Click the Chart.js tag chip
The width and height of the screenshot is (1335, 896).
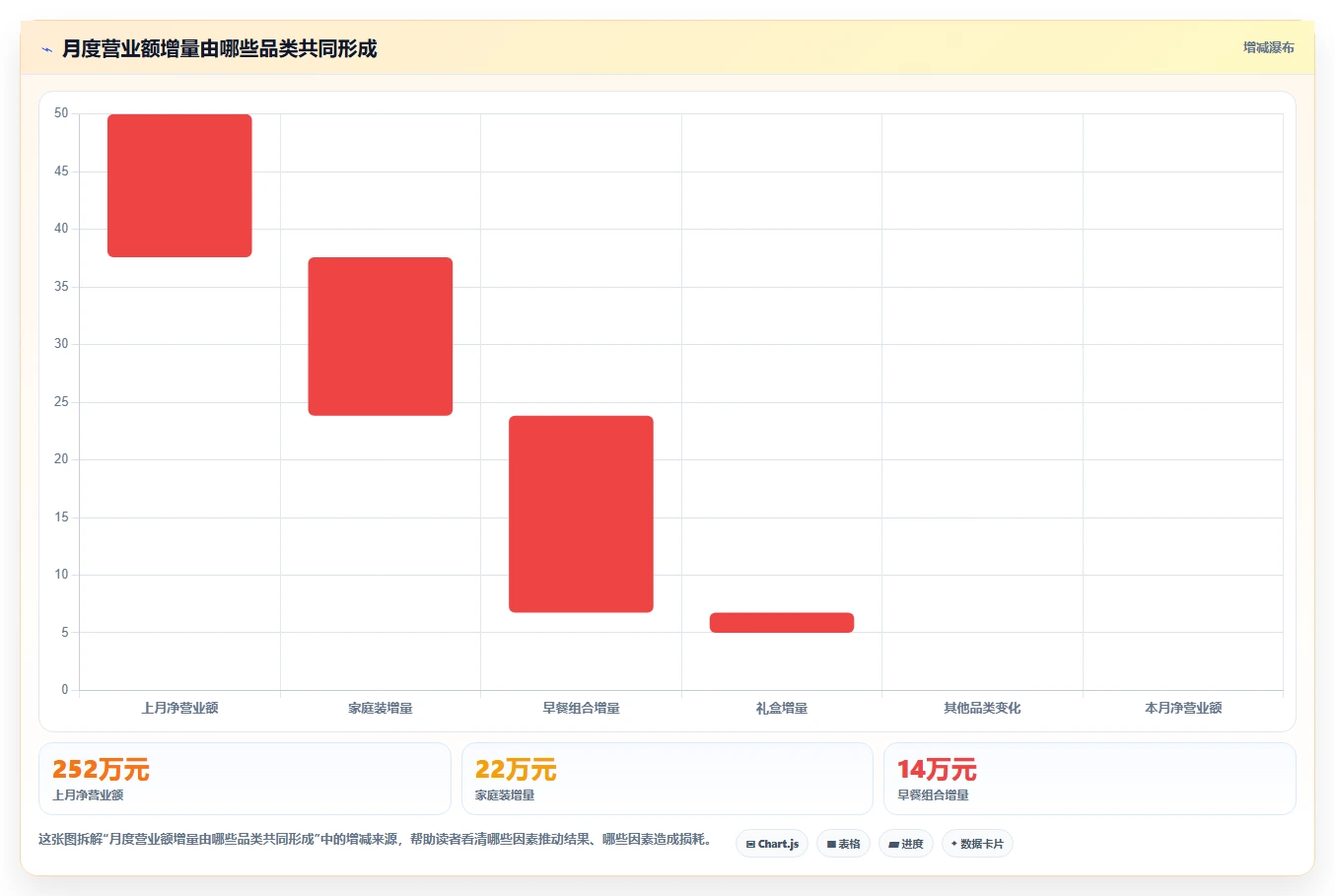pos(772,844)
